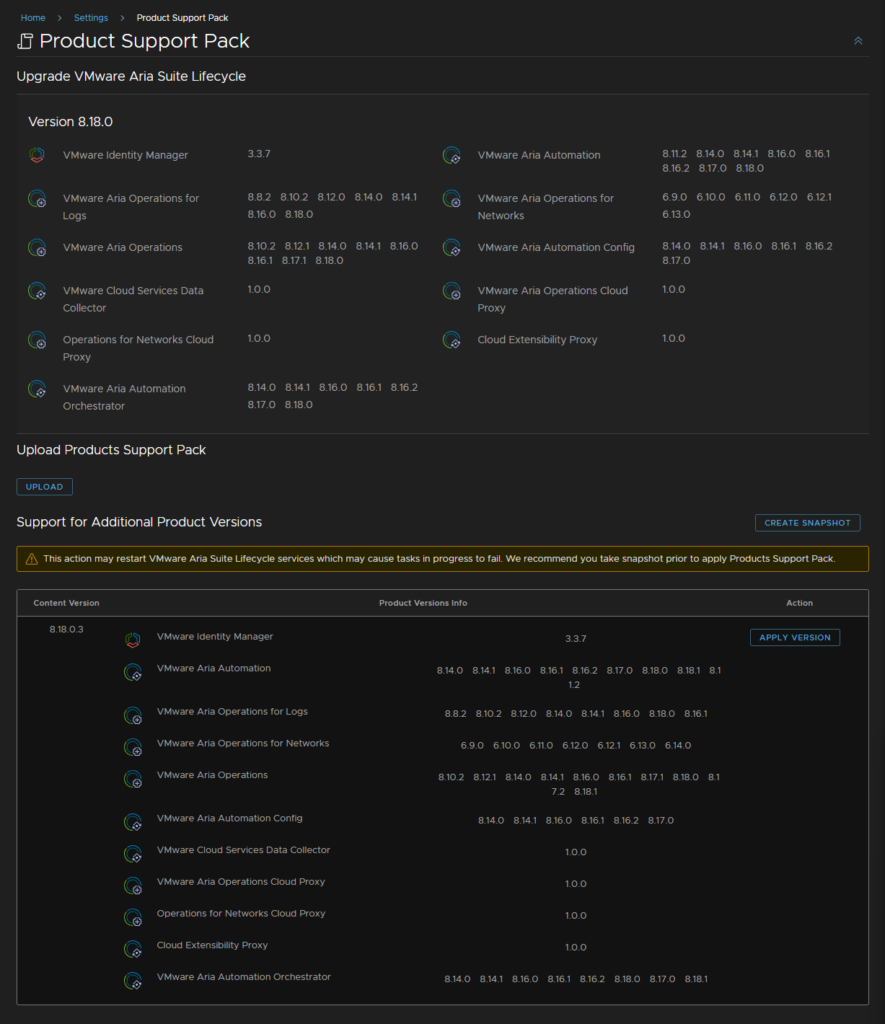Click VMware Identity Manager label in upper section
Viewport: 885px width, 1024px height.
coord(125,155)
